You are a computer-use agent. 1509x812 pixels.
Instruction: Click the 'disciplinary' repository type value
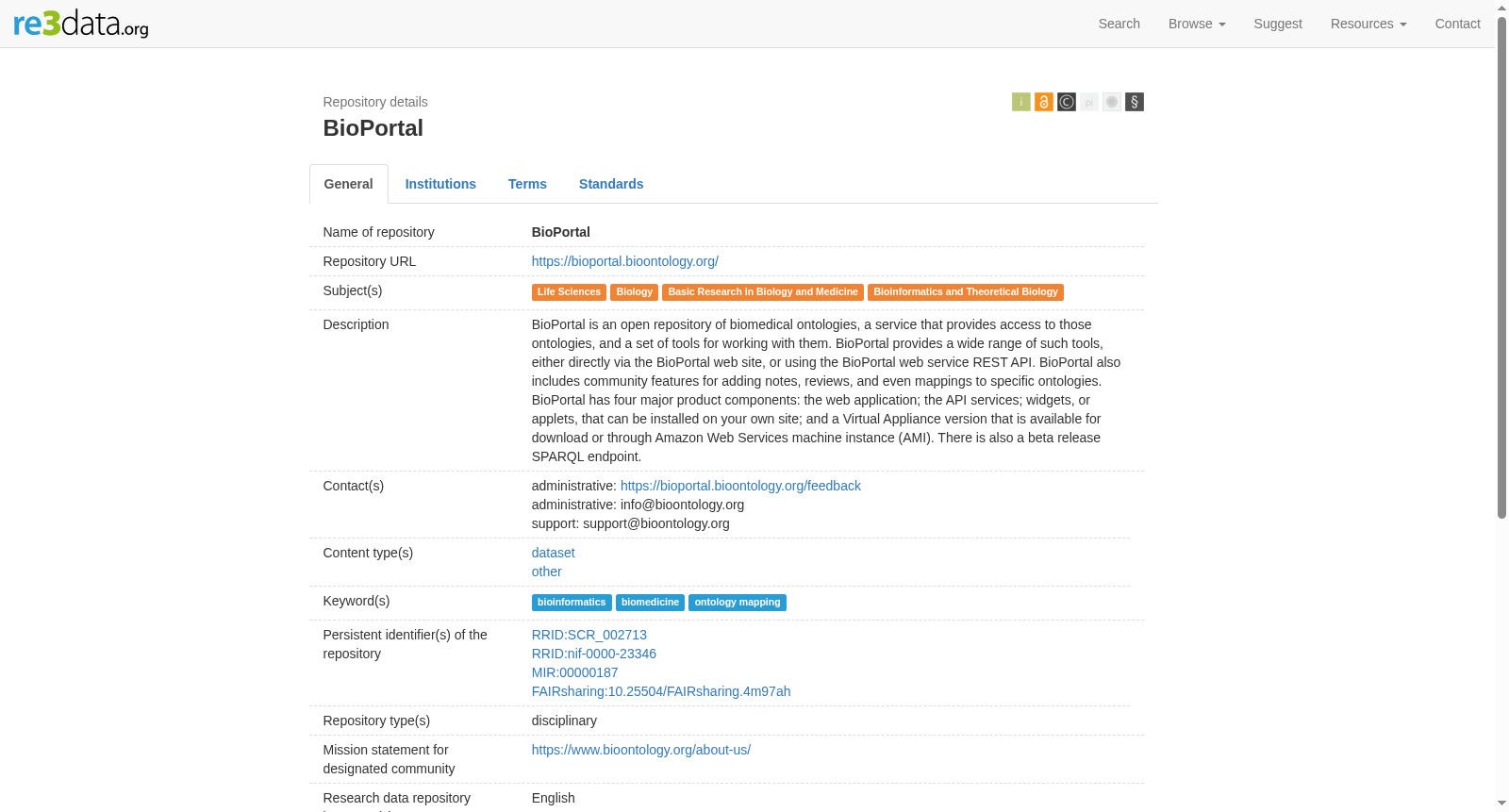(564, 721)
